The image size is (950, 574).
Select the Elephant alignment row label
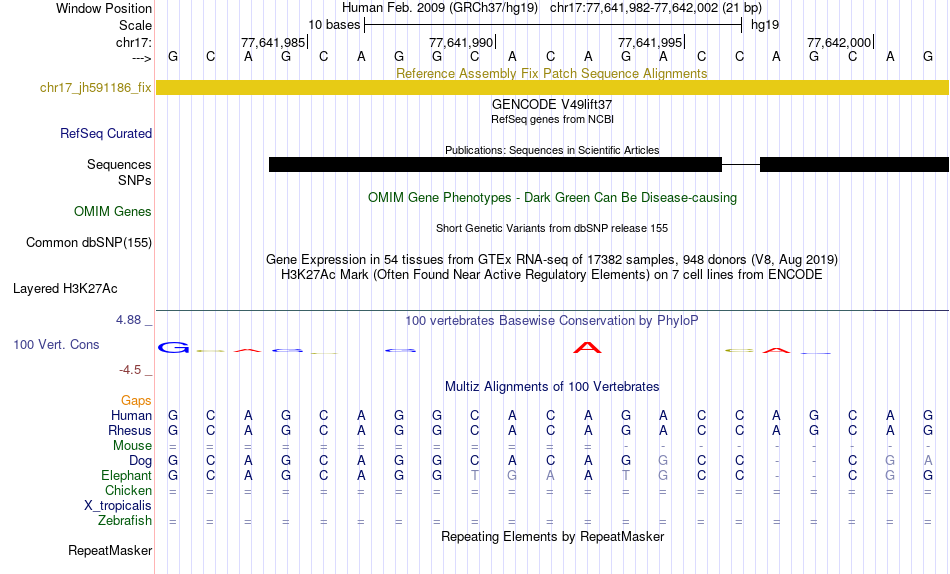[126, 476]
